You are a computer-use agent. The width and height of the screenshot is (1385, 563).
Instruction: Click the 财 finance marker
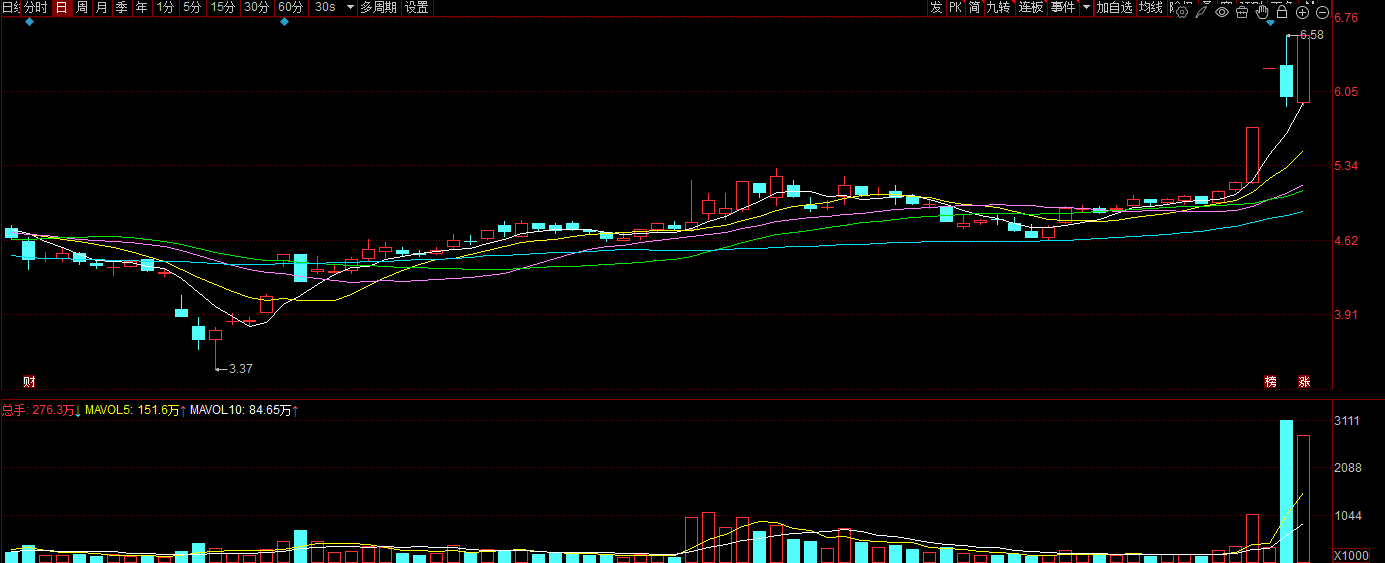[x=29, y=381]
